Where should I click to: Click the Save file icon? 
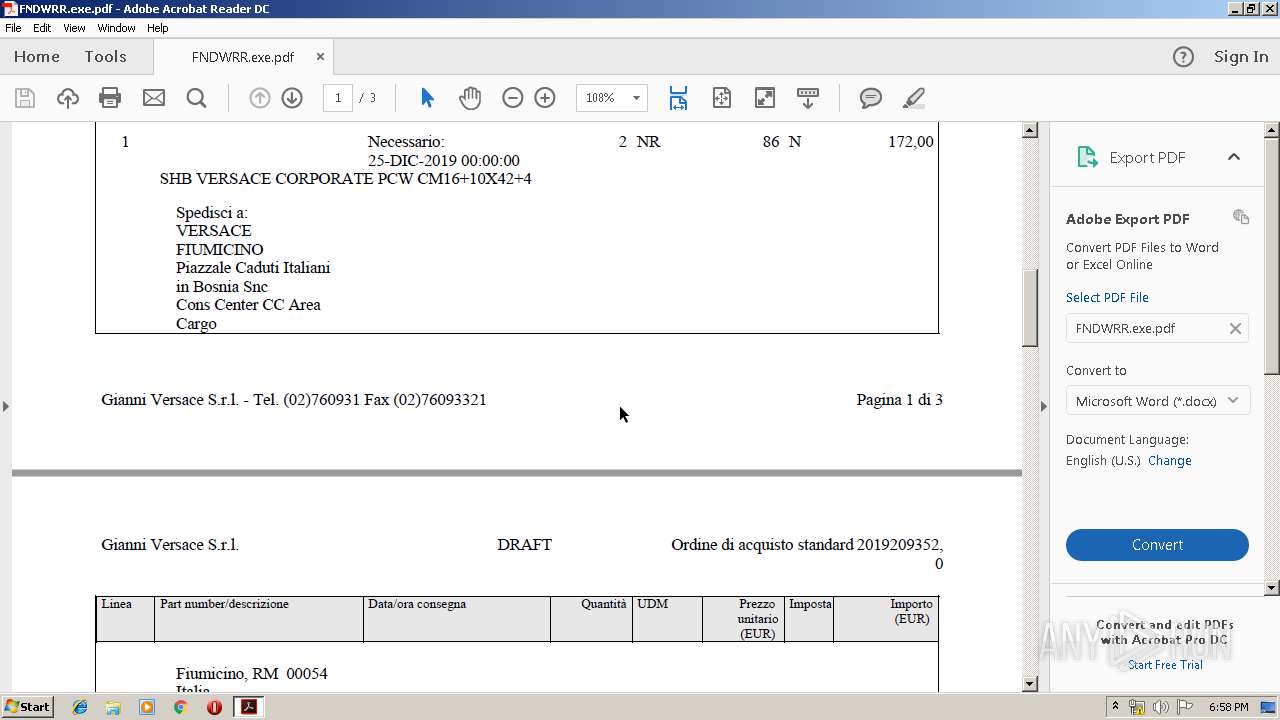tap(25, 98)
